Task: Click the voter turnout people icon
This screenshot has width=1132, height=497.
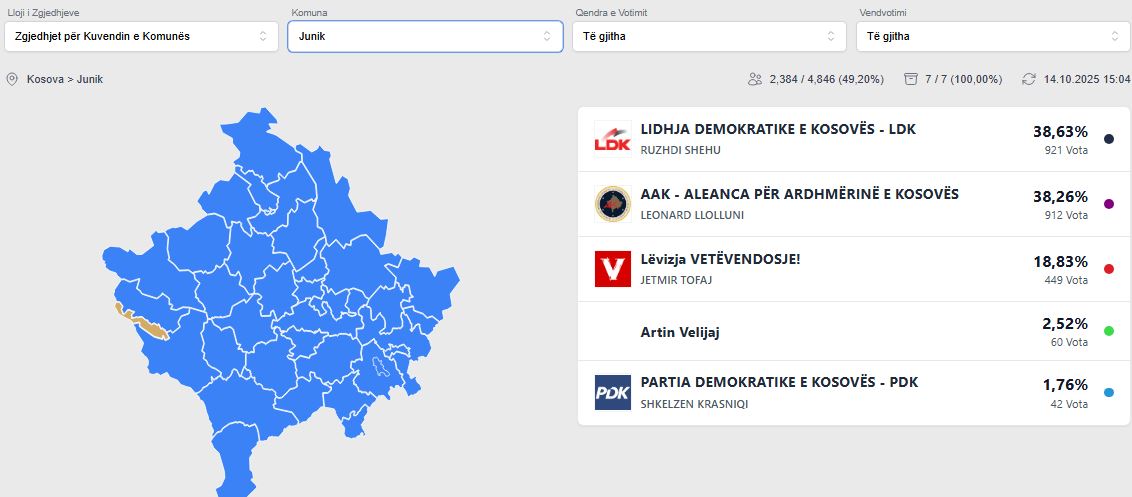Action: pos(755,79)
